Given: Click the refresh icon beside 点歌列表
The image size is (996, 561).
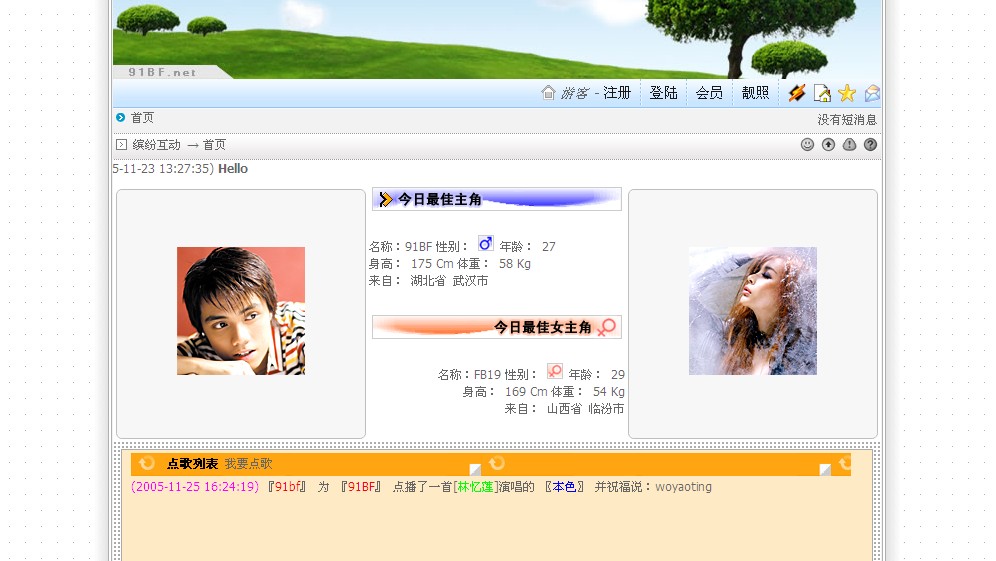Looking at the screenshot, I should 147,463.
